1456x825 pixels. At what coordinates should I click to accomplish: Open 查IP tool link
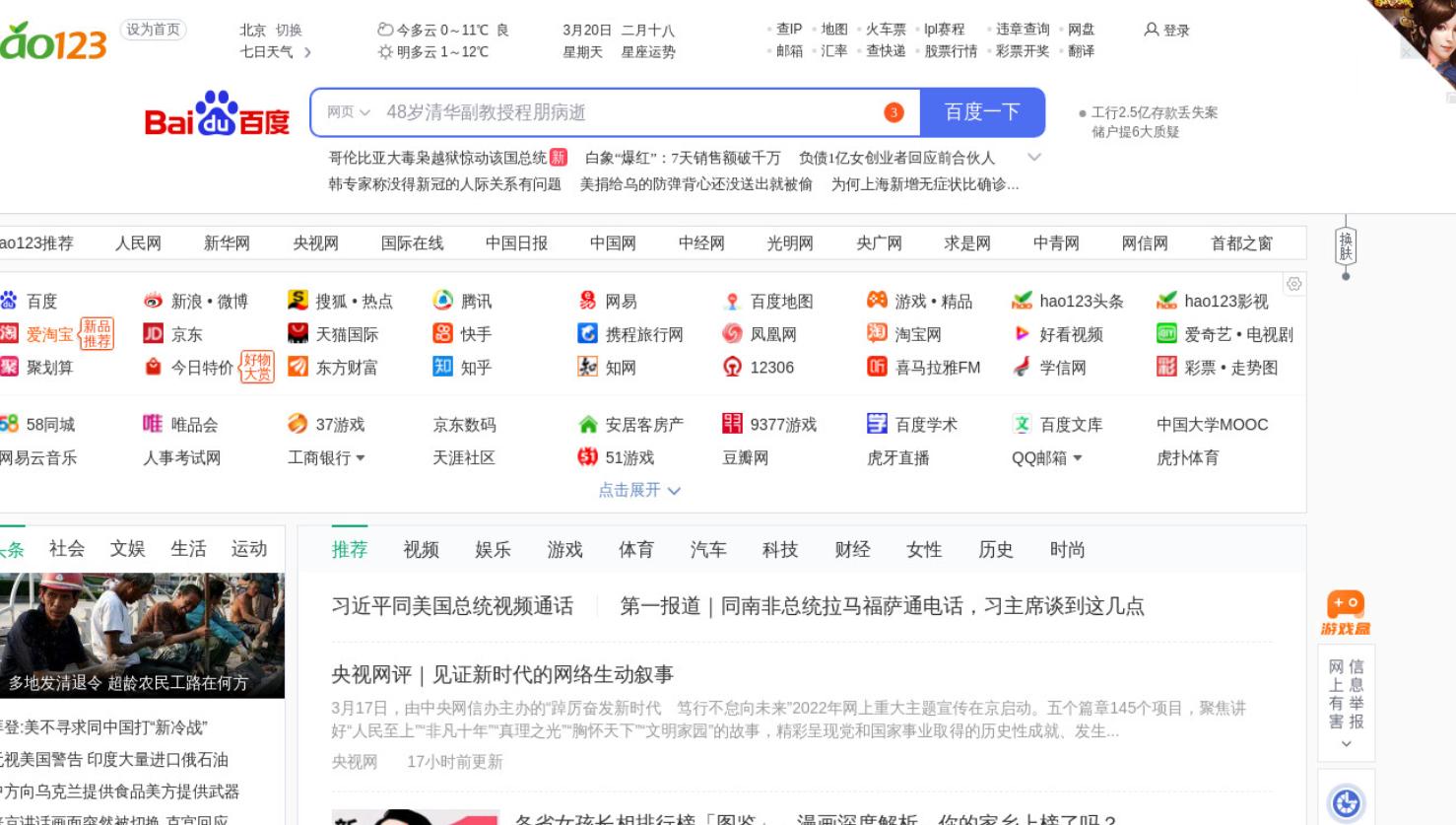click(789, 29)
